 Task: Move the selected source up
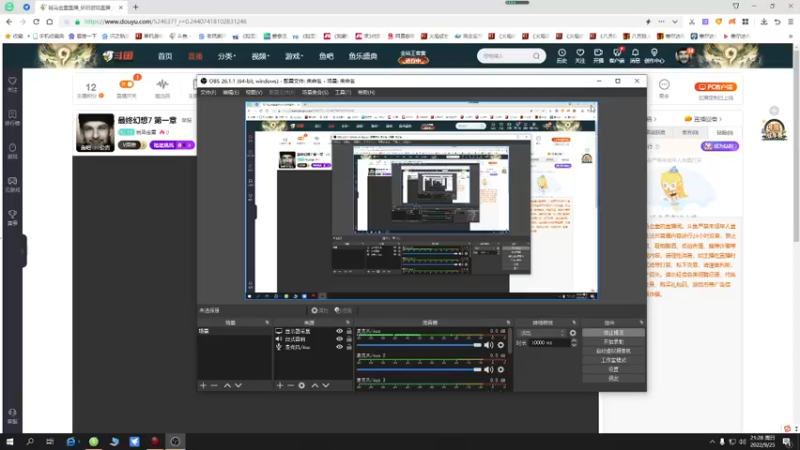click(315, 386)
